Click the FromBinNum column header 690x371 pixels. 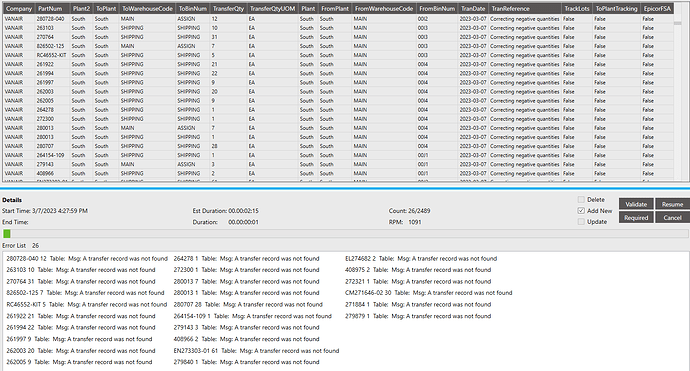(x=437, y=8)
